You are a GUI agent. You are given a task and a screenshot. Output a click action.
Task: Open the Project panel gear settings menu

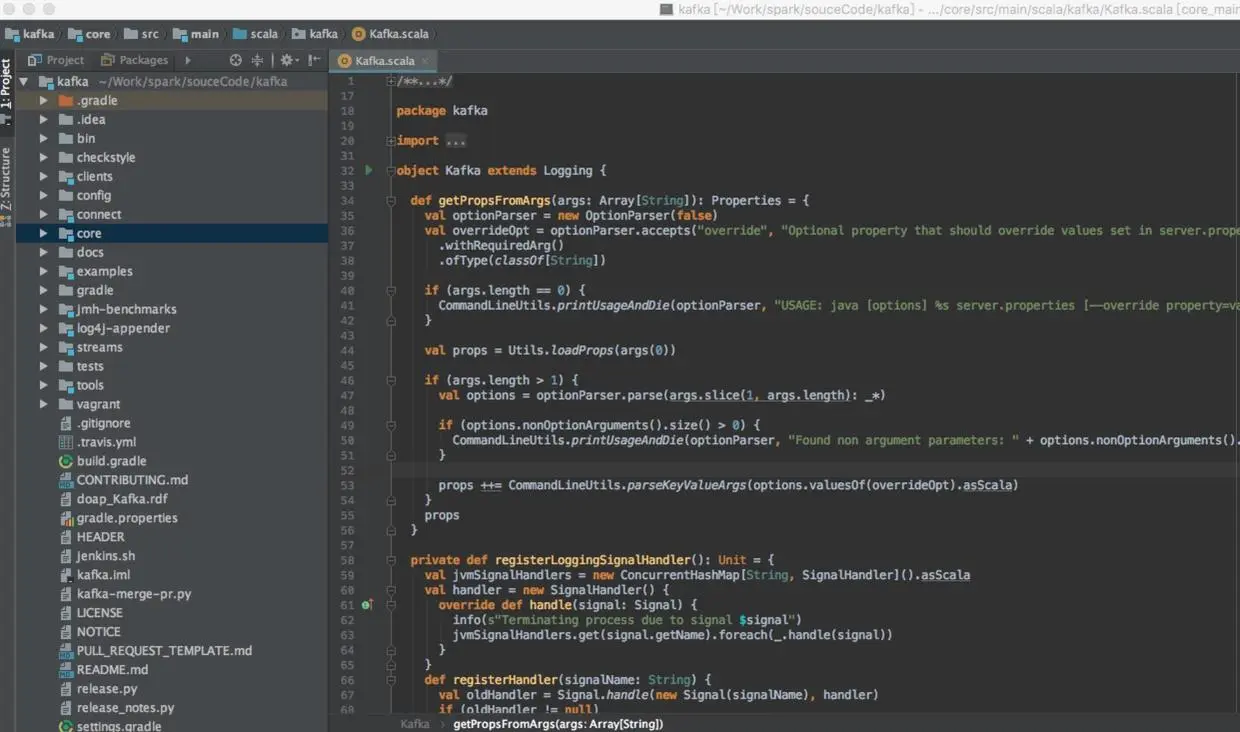[x=288, y=60]
